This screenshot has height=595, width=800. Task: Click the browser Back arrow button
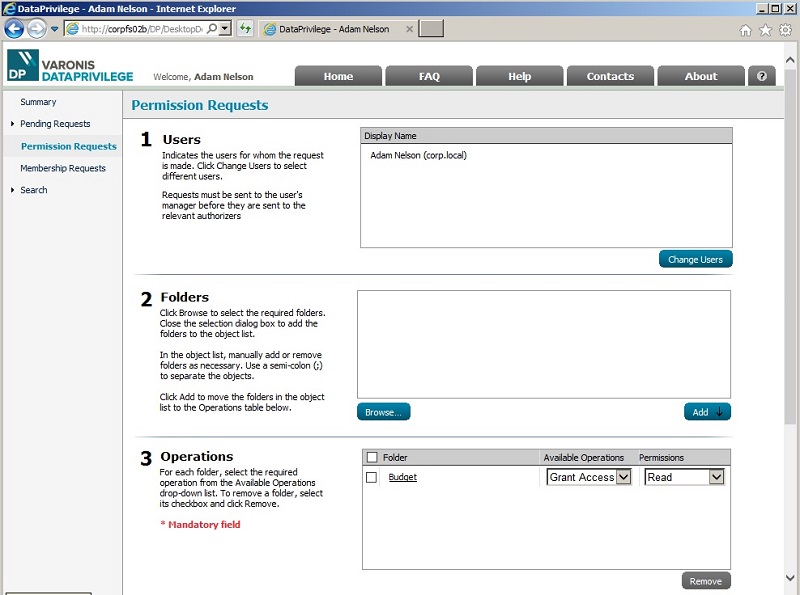pos(14,29)
